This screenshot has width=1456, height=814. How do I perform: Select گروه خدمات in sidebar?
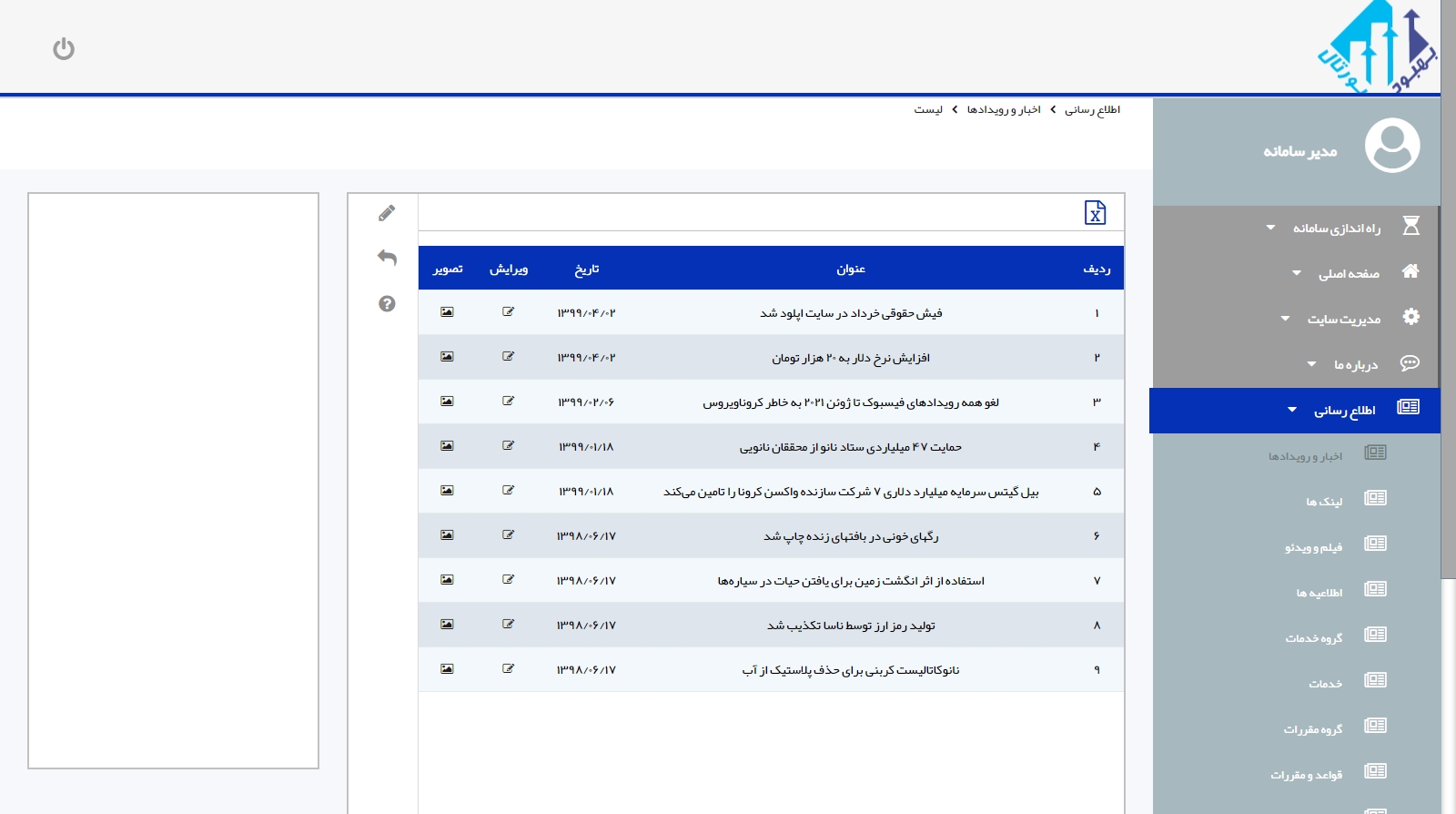pyautogui.click(x=1313, y=638)
